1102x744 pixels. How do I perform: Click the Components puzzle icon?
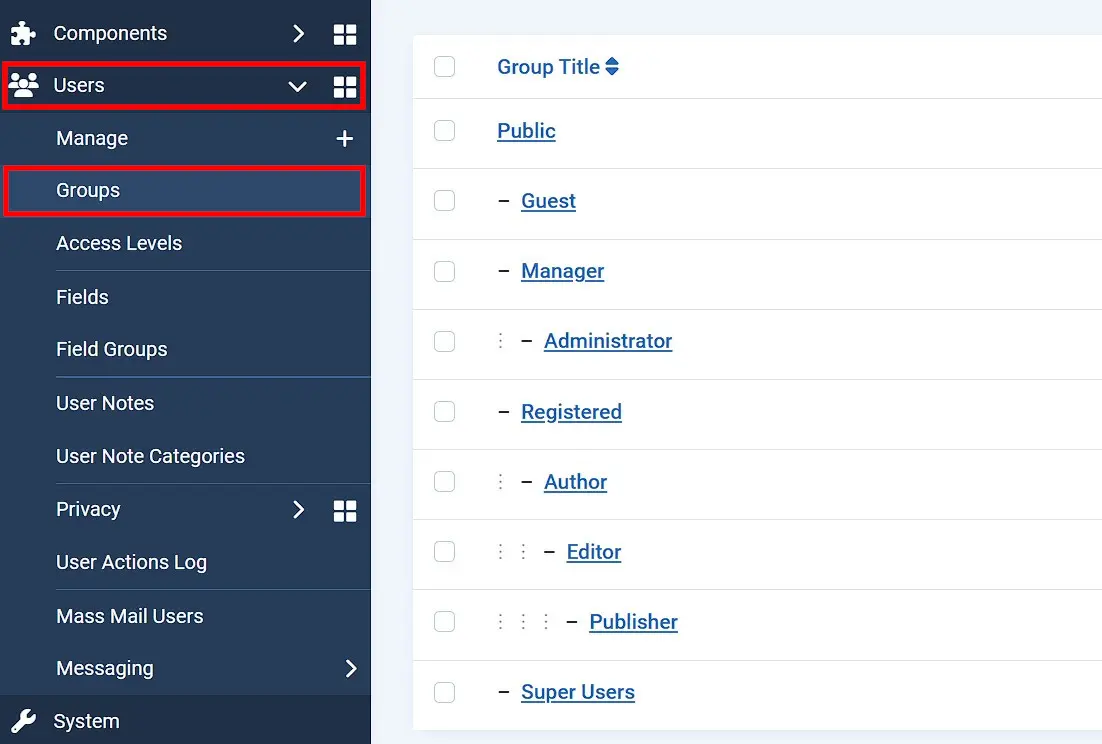[x=22, y=33]
